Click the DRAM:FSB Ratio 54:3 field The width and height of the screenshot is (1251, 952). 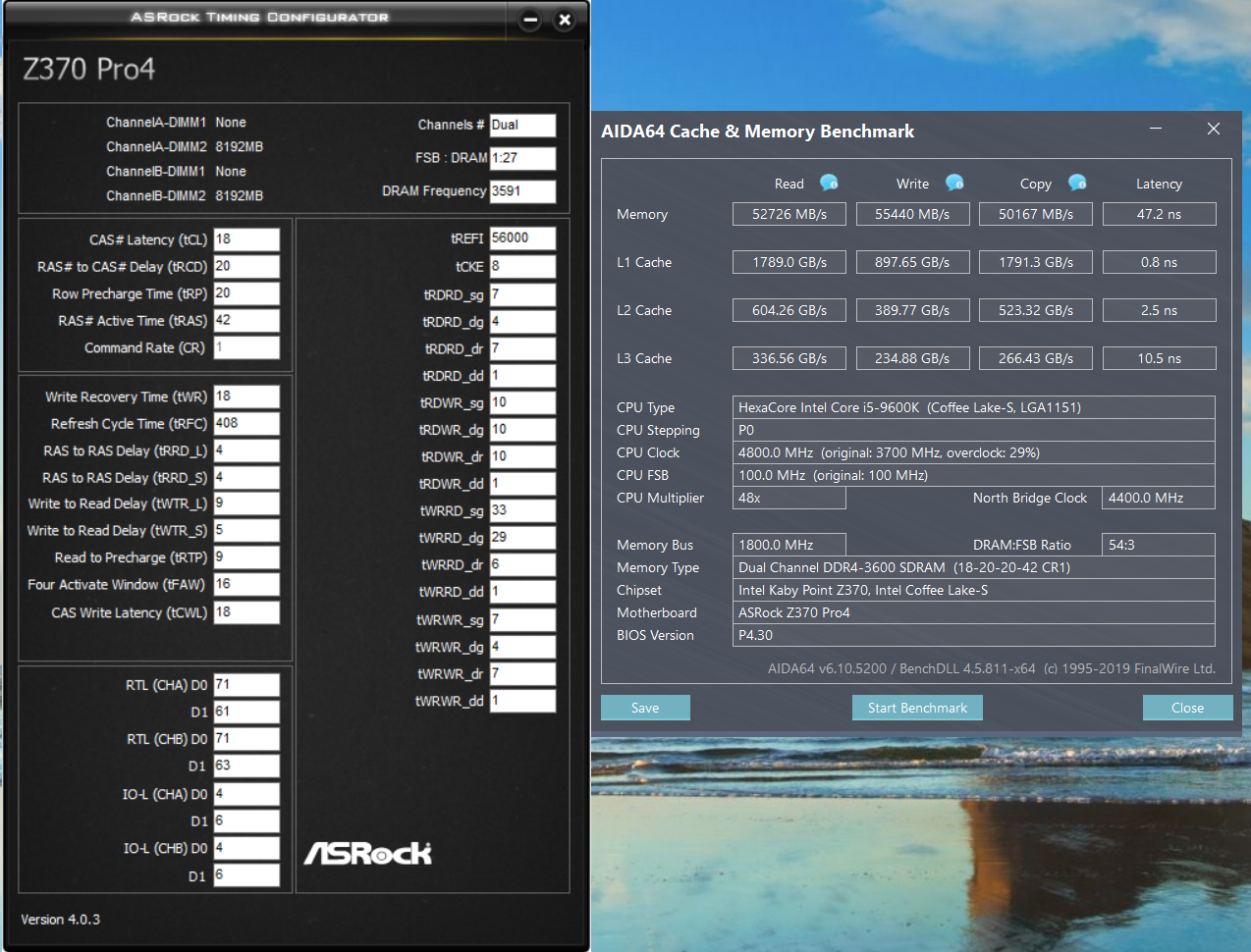pos(1159,545)
